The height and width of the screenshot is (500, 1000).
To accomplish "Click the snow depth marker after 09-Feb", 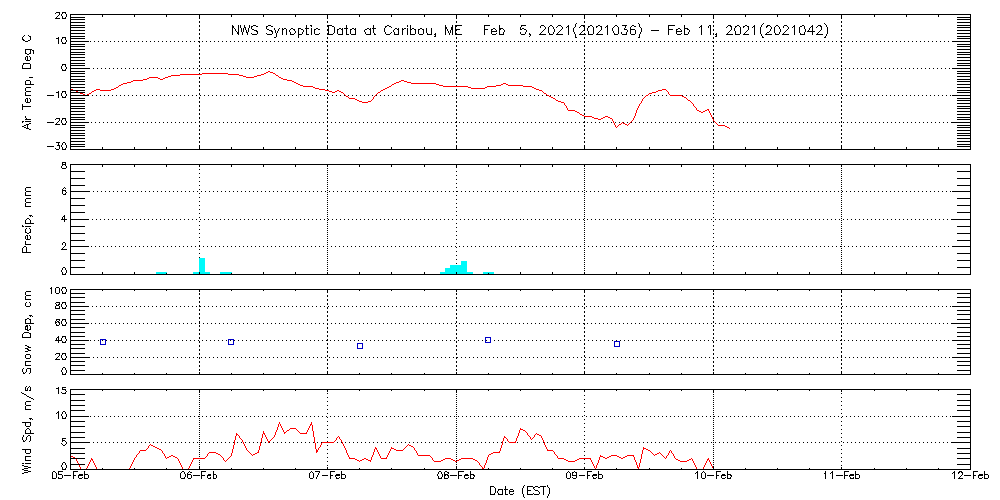I will [617, 344].
